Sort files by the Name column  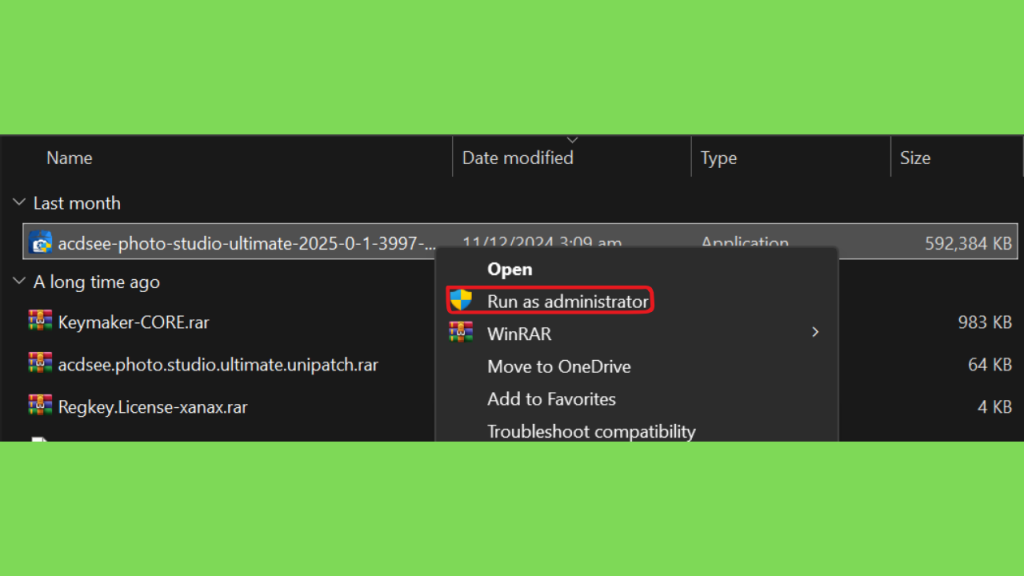click(x=69, y=158)
